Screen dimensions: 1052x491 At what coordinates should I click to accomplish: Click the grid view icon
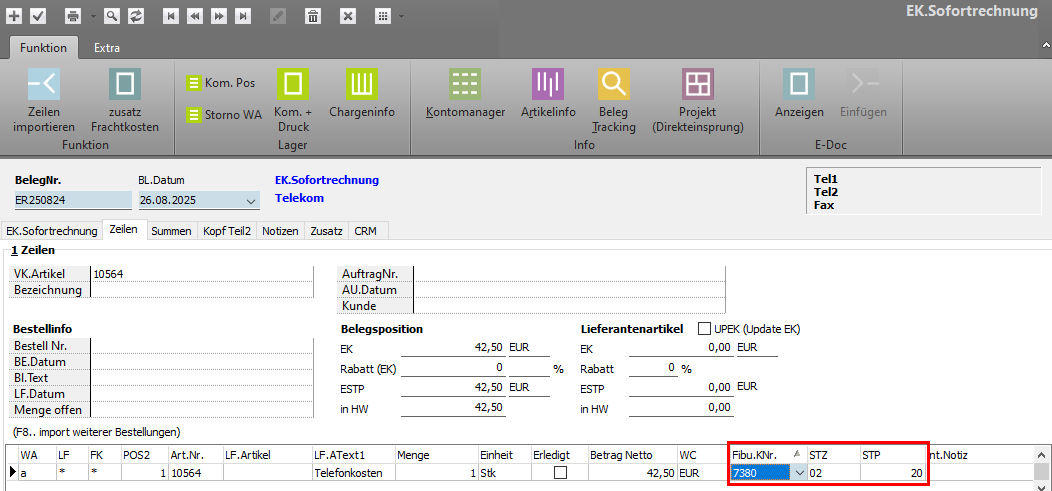(383, 15)
